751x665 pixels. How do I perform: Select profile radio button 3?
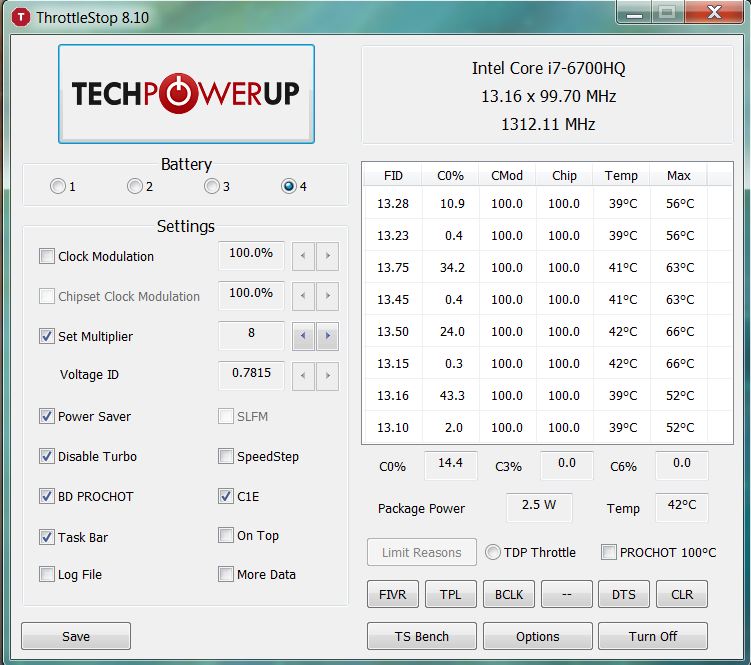(x=212, y=186)
